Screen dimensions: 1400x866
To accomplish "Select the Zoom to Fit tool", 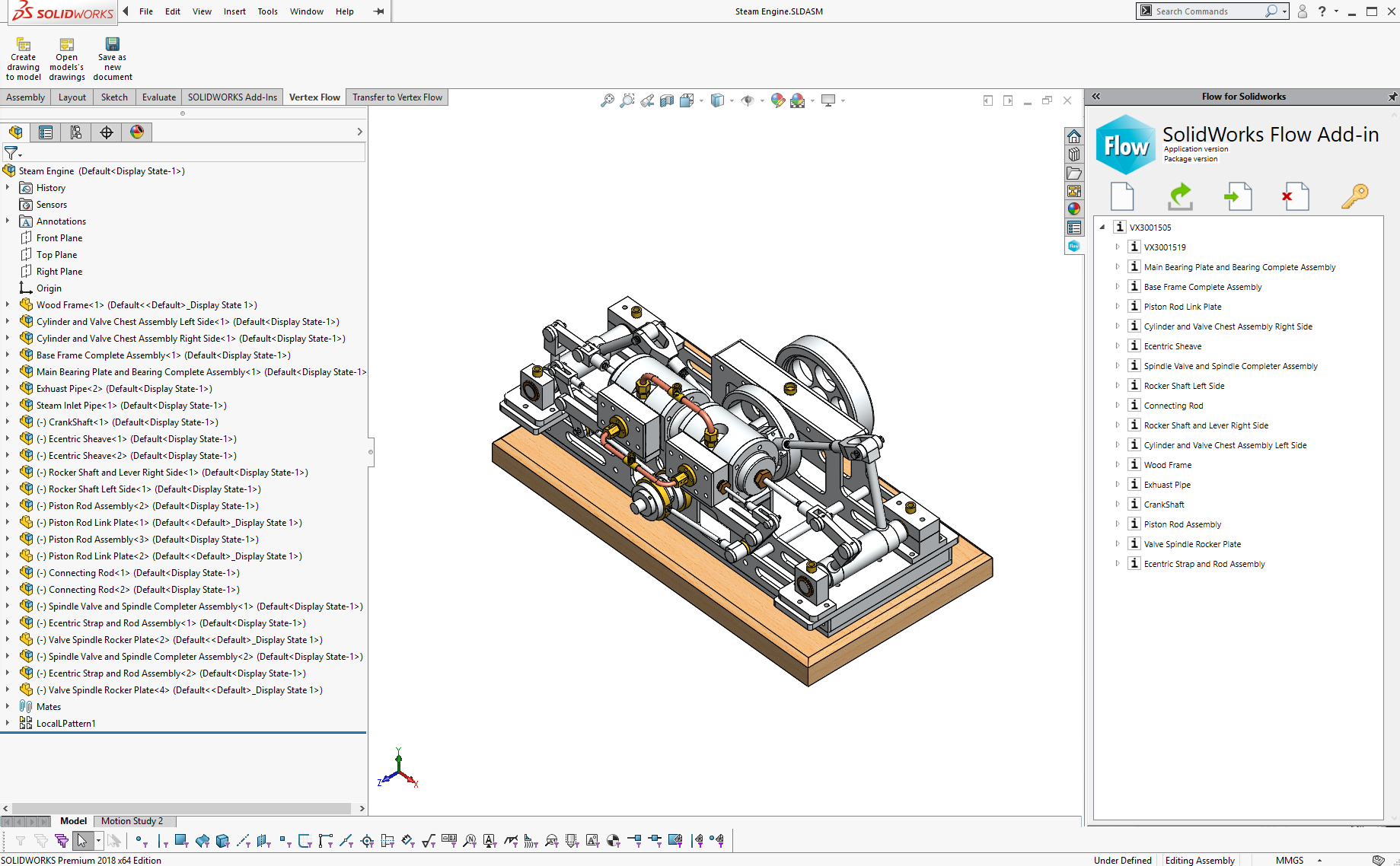I will tap(608, 100).
